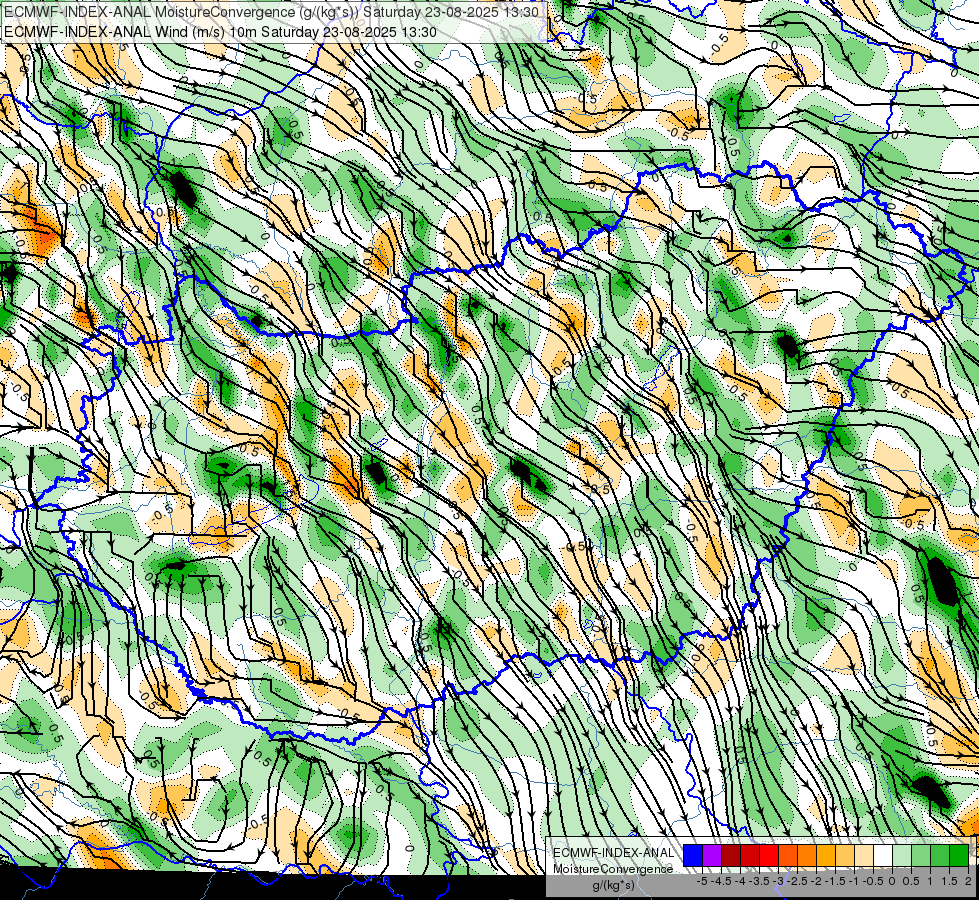
Task: Pick the bright red swatch left of -3
Action: pos(769,856)
